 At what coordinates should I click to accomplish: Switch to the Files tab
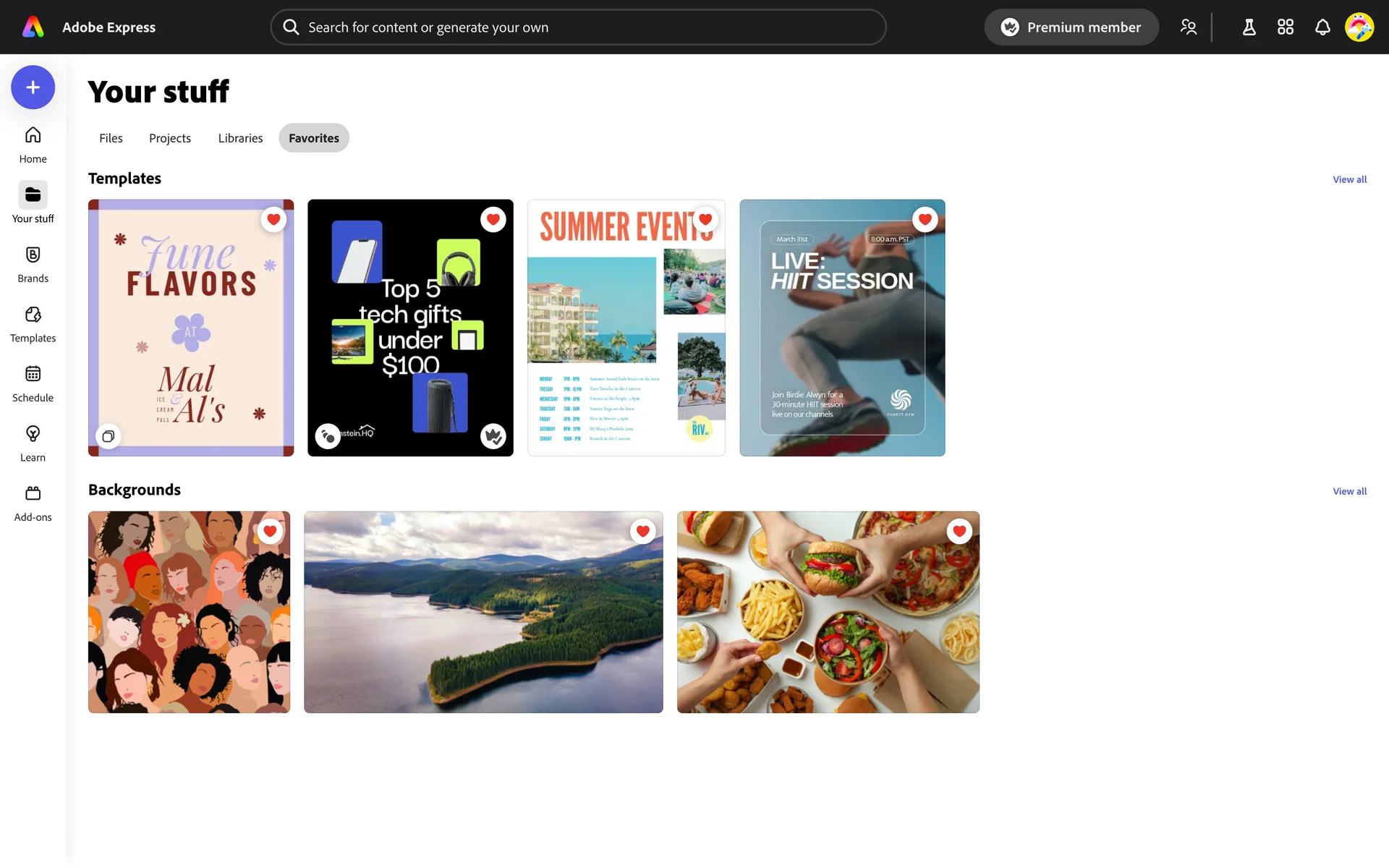point(111,138)
